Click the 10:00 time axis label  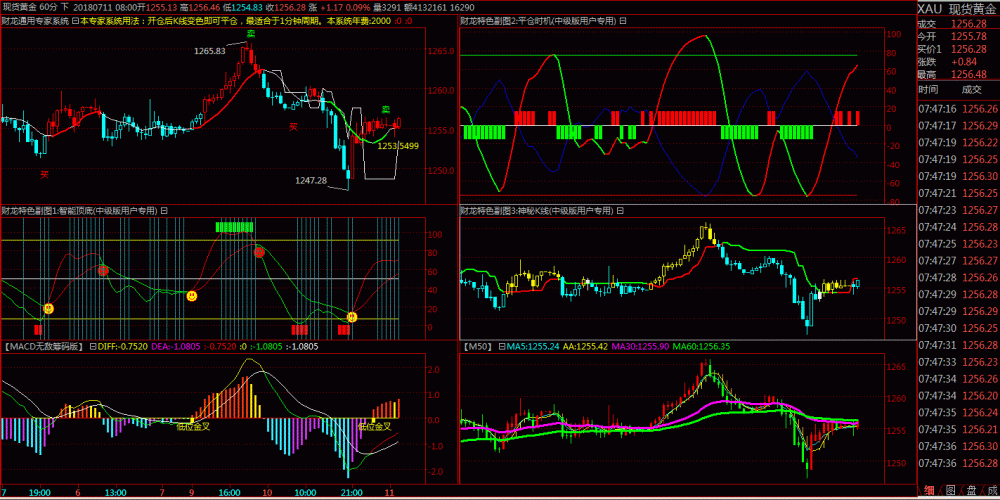tap(305, 493)
